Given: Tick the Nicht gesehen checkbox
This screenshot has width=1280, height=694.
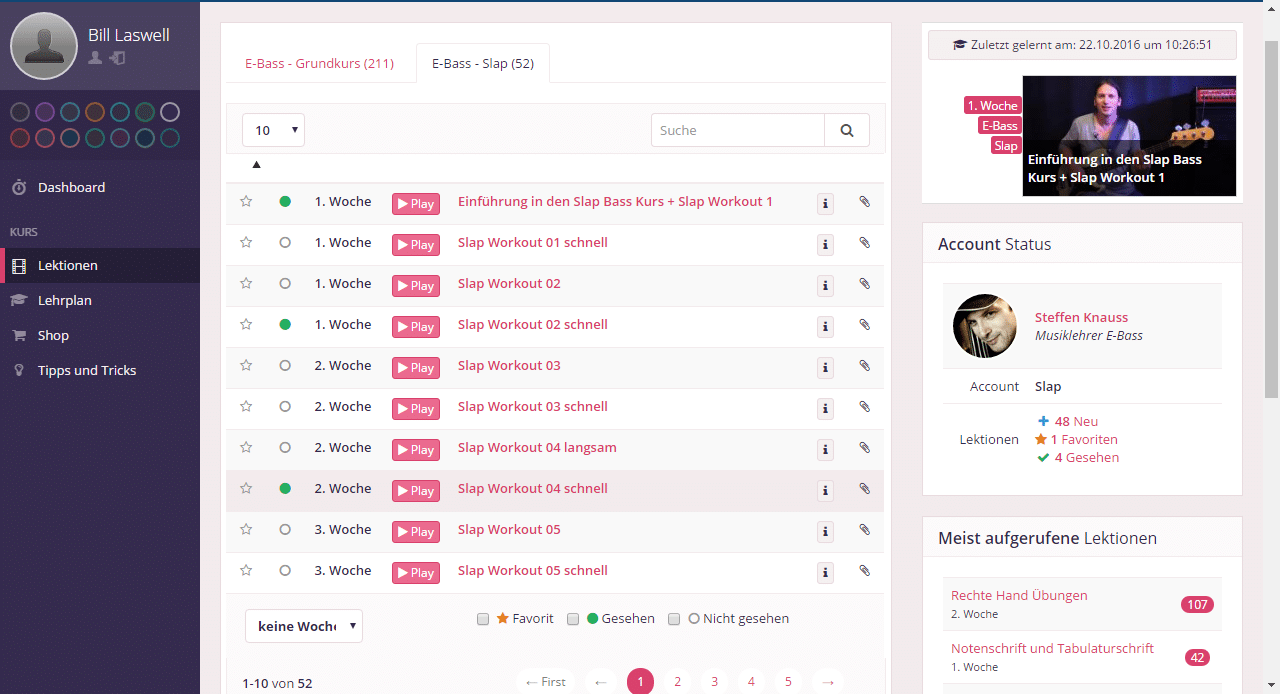Looking at the screenshot, I should [x=674, y=619].
